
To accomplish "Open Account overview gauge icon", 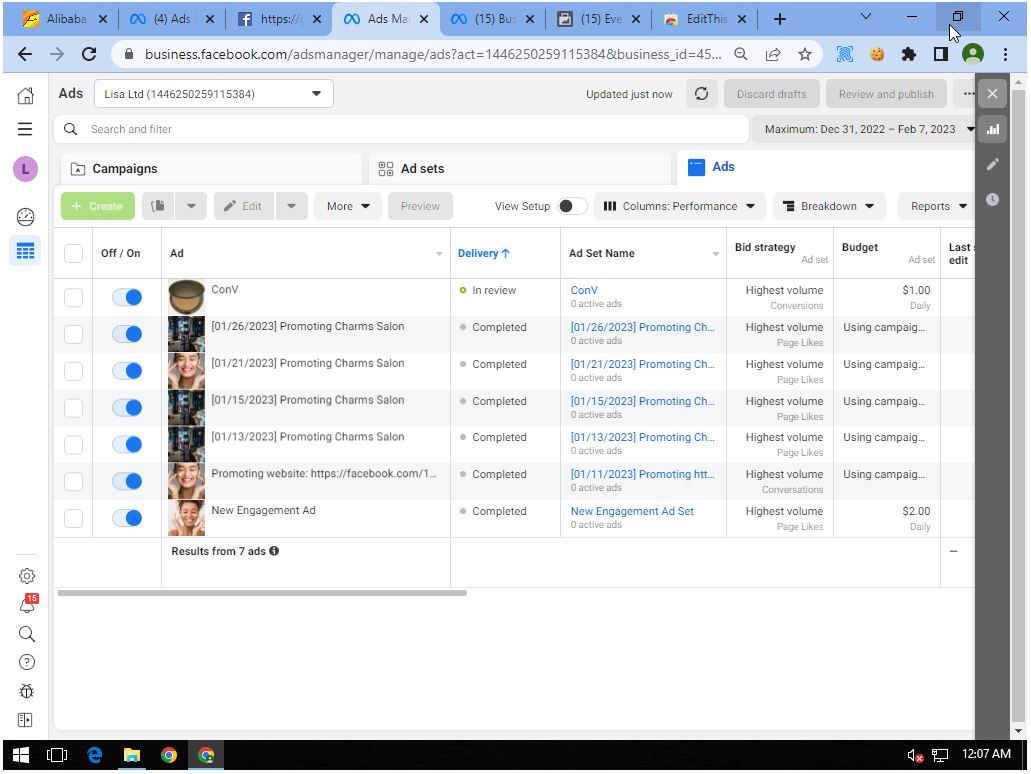I will coord(25,216).
